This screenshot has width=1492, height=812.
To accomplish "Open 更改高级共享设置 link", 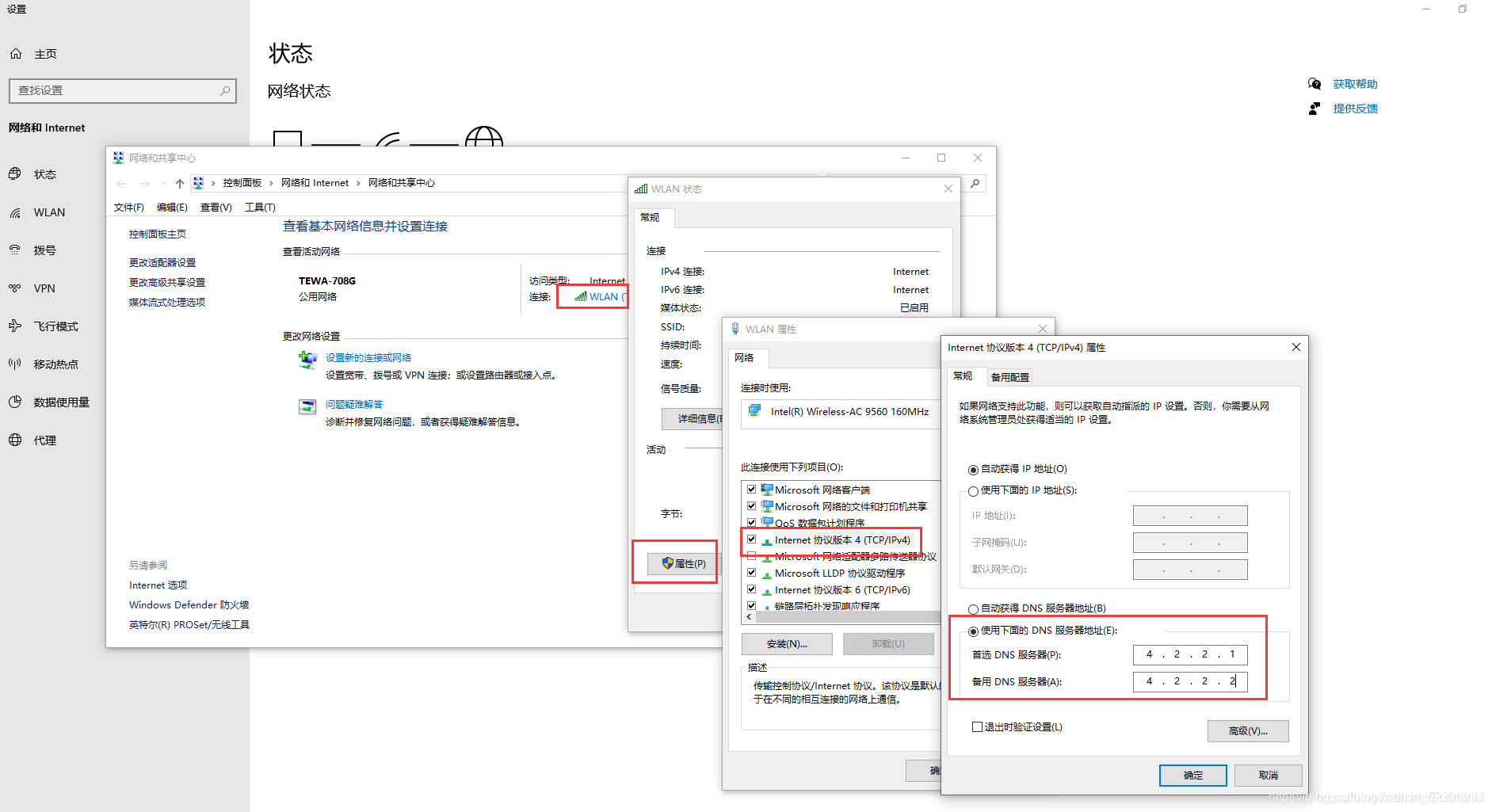I will (x=167, y=282).
